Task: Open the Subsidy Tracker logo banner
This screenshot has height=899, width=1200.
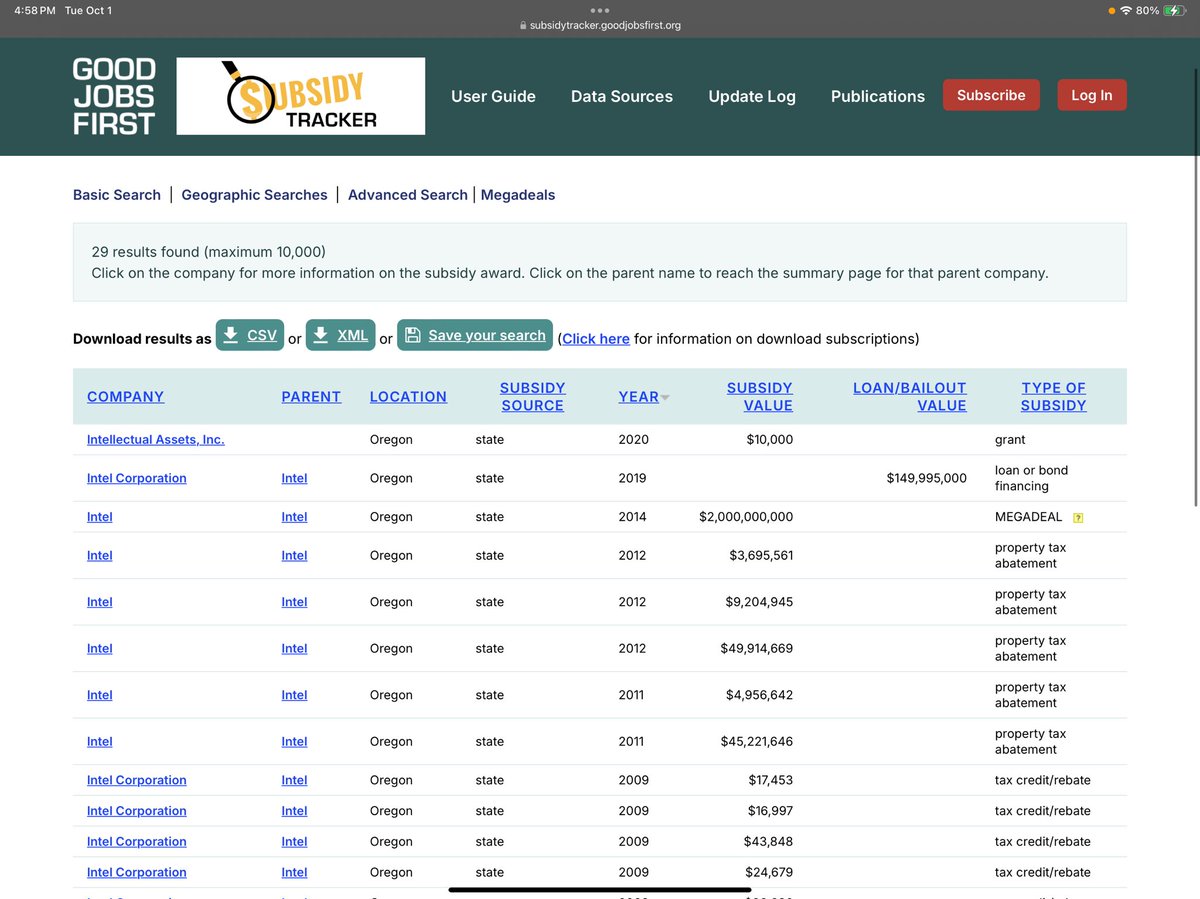Action: [301, 96]
